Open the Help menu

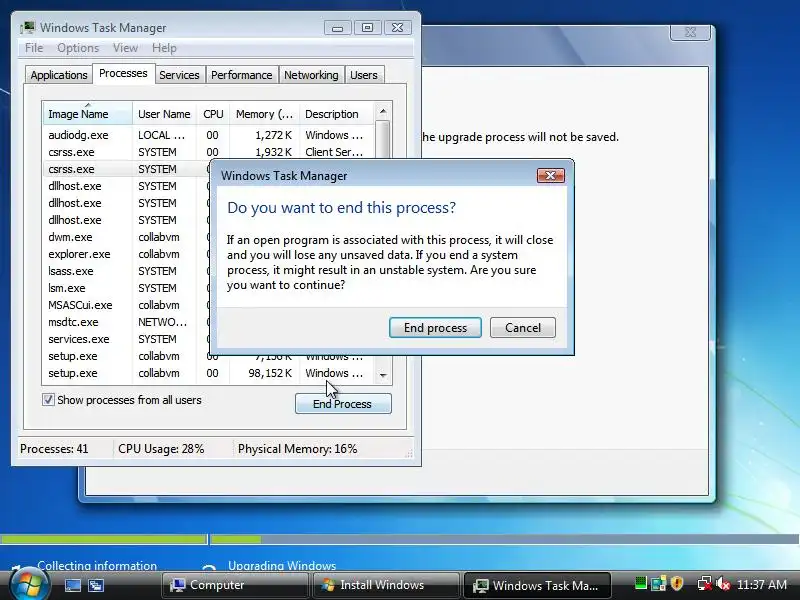point(164,48)
